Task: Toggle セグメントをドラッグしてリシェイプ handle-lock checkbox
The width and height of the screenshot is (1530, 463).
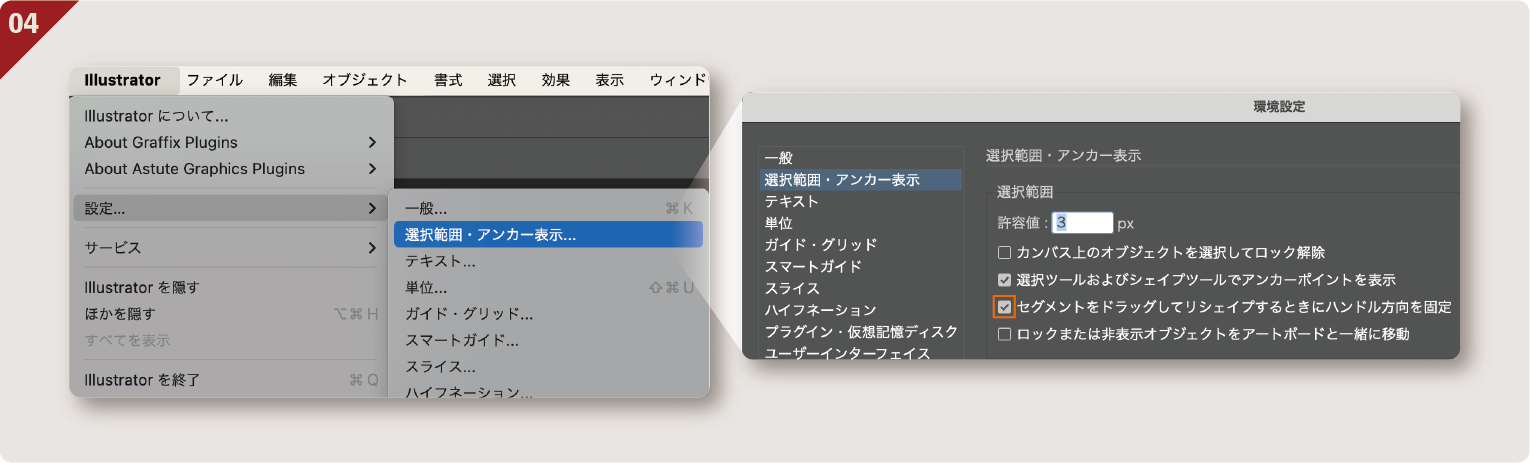Action: pos(1004,307)
